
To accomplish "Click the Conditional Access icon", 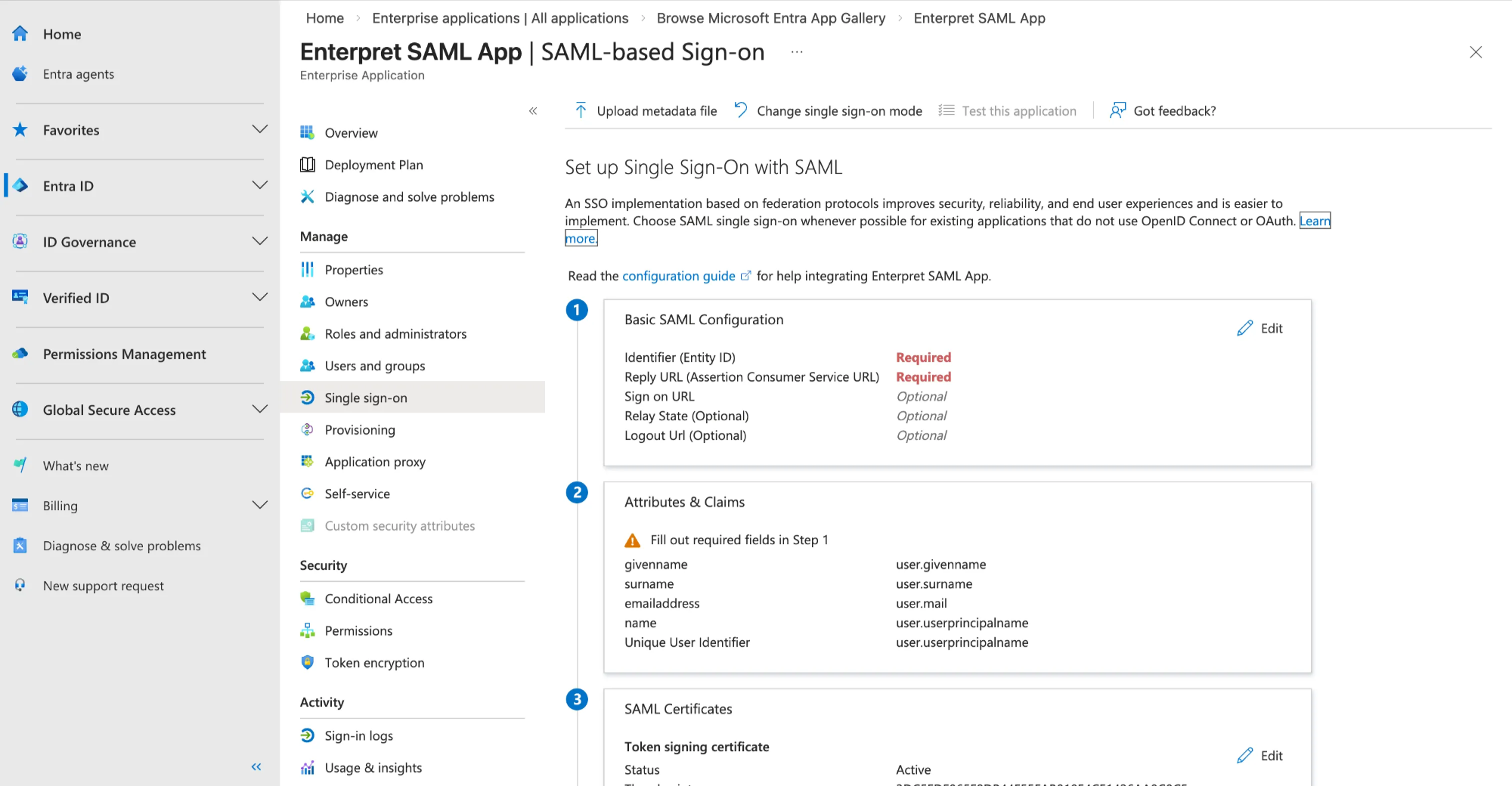I will tap(308, 599).
